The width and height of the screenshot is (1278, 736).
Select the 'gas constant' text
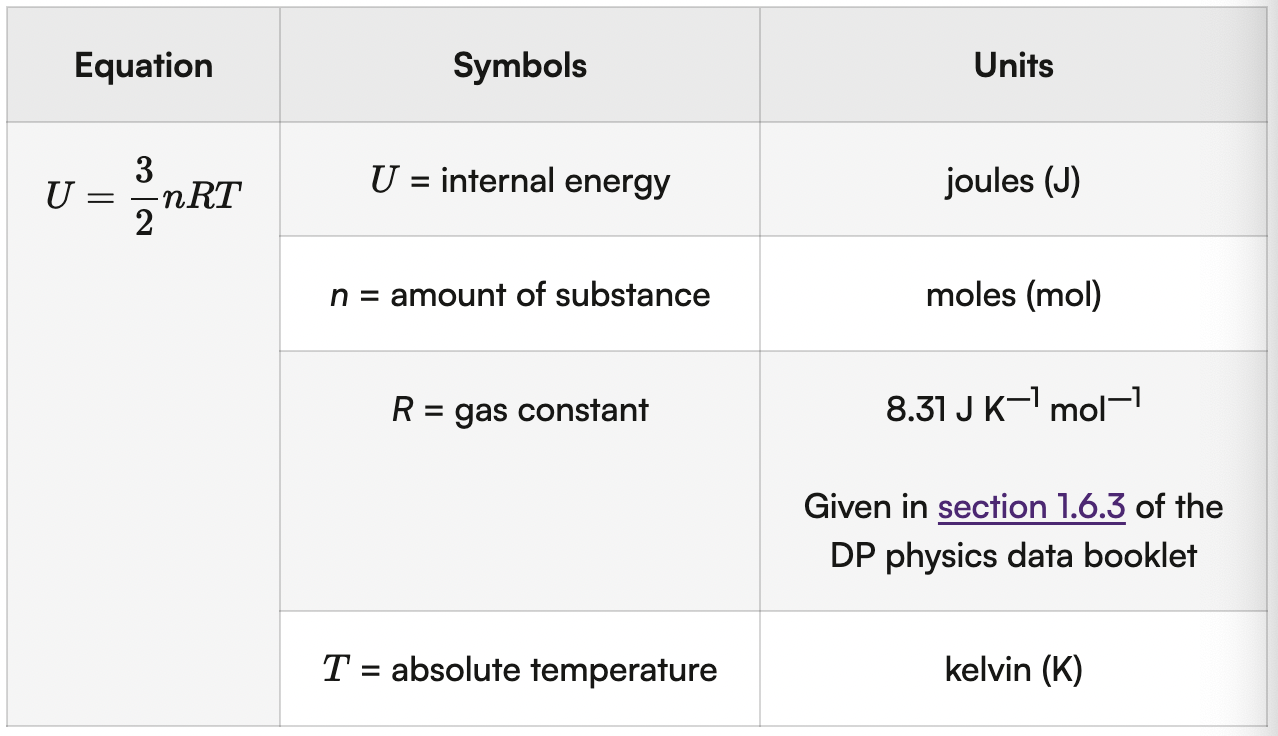[x=551, y=410]
